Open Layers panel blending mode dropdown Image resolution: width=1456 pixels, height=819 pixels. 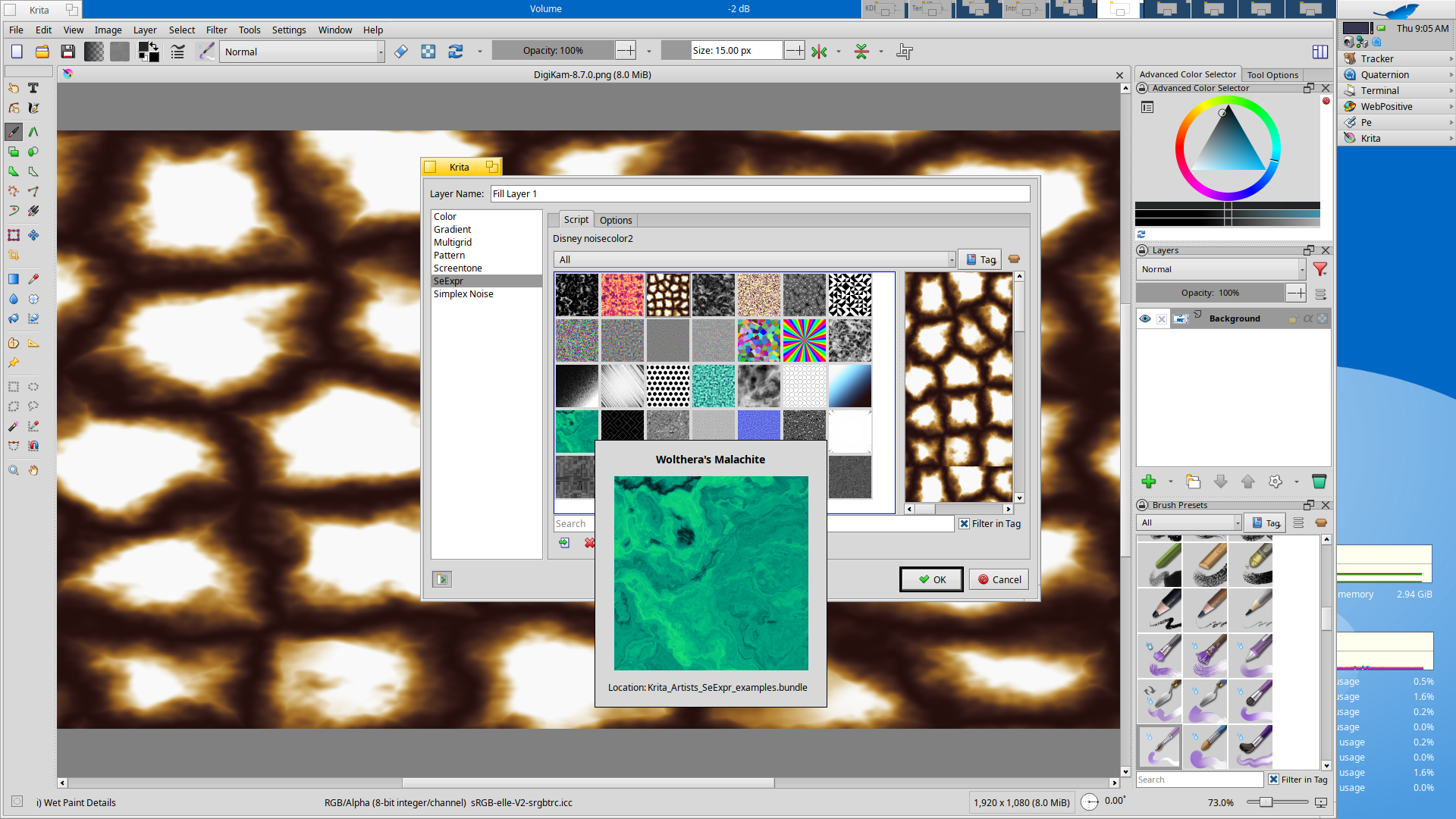1221,269
